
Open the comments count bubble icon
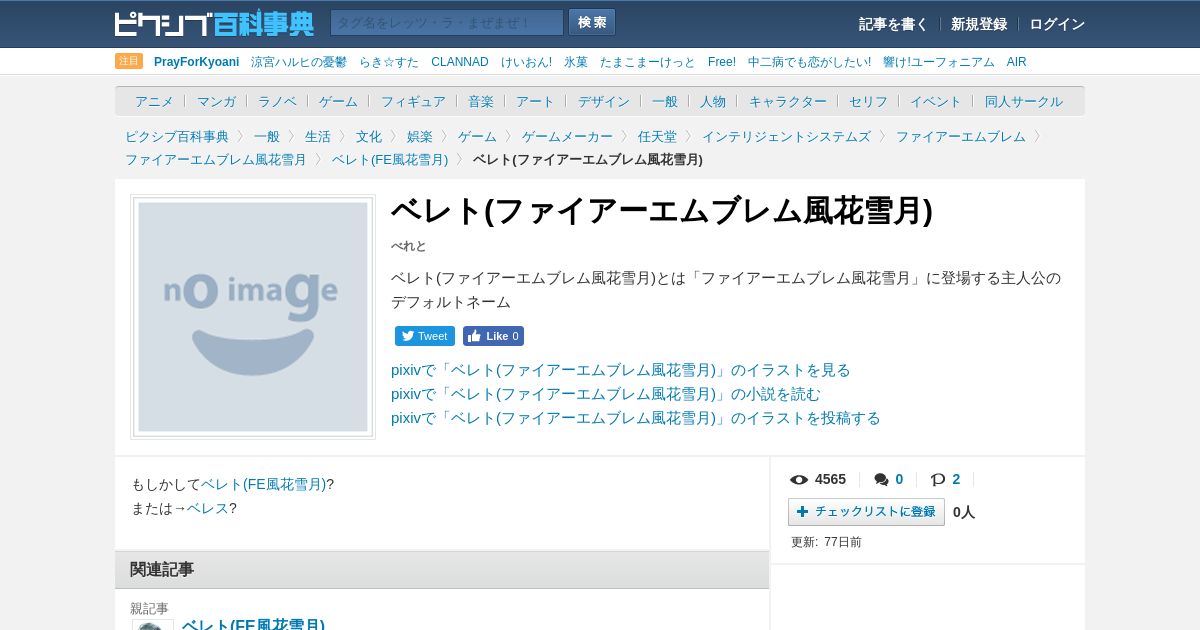click(x=881, y=479)
